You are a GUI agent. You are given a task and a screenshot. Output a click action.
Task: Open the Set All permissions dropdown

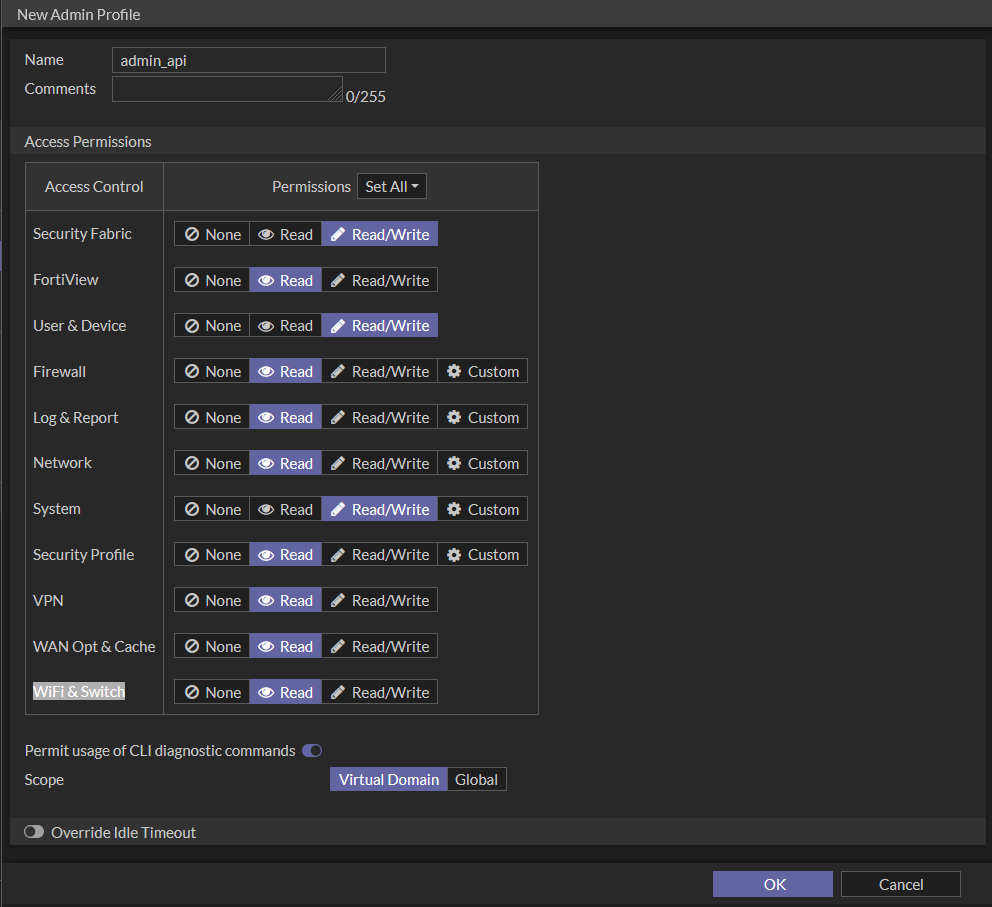tap(391, 185)
